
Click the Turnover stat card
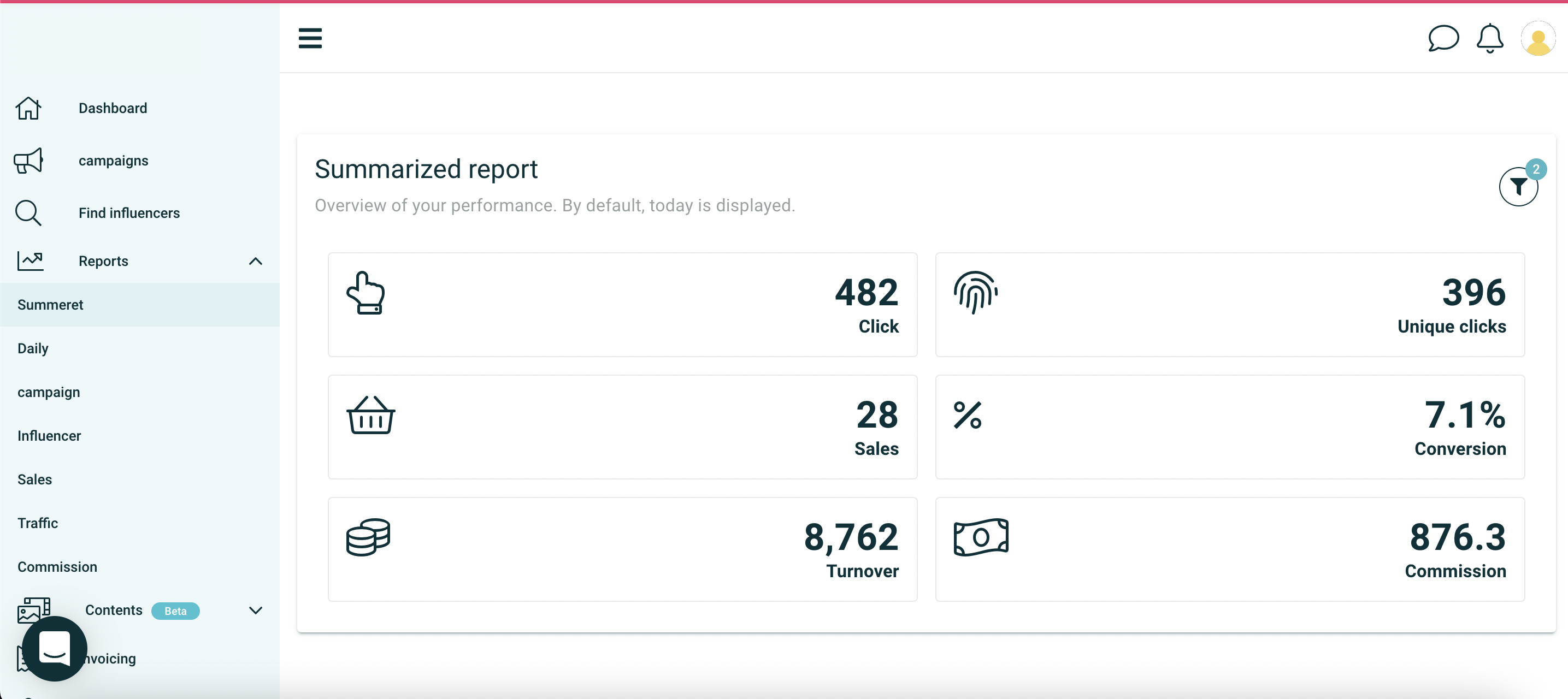[x=622, y=549]
